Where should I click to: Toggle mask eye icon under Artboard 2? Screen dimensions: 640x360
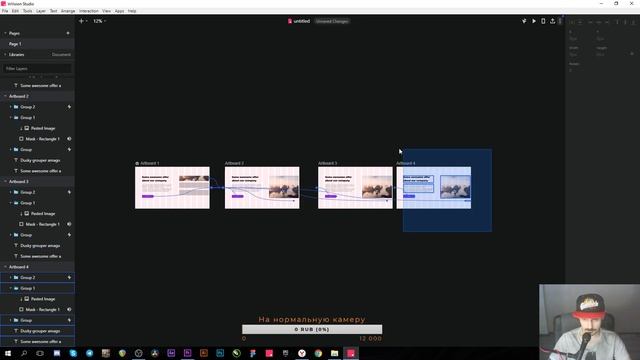click(69, 139)
